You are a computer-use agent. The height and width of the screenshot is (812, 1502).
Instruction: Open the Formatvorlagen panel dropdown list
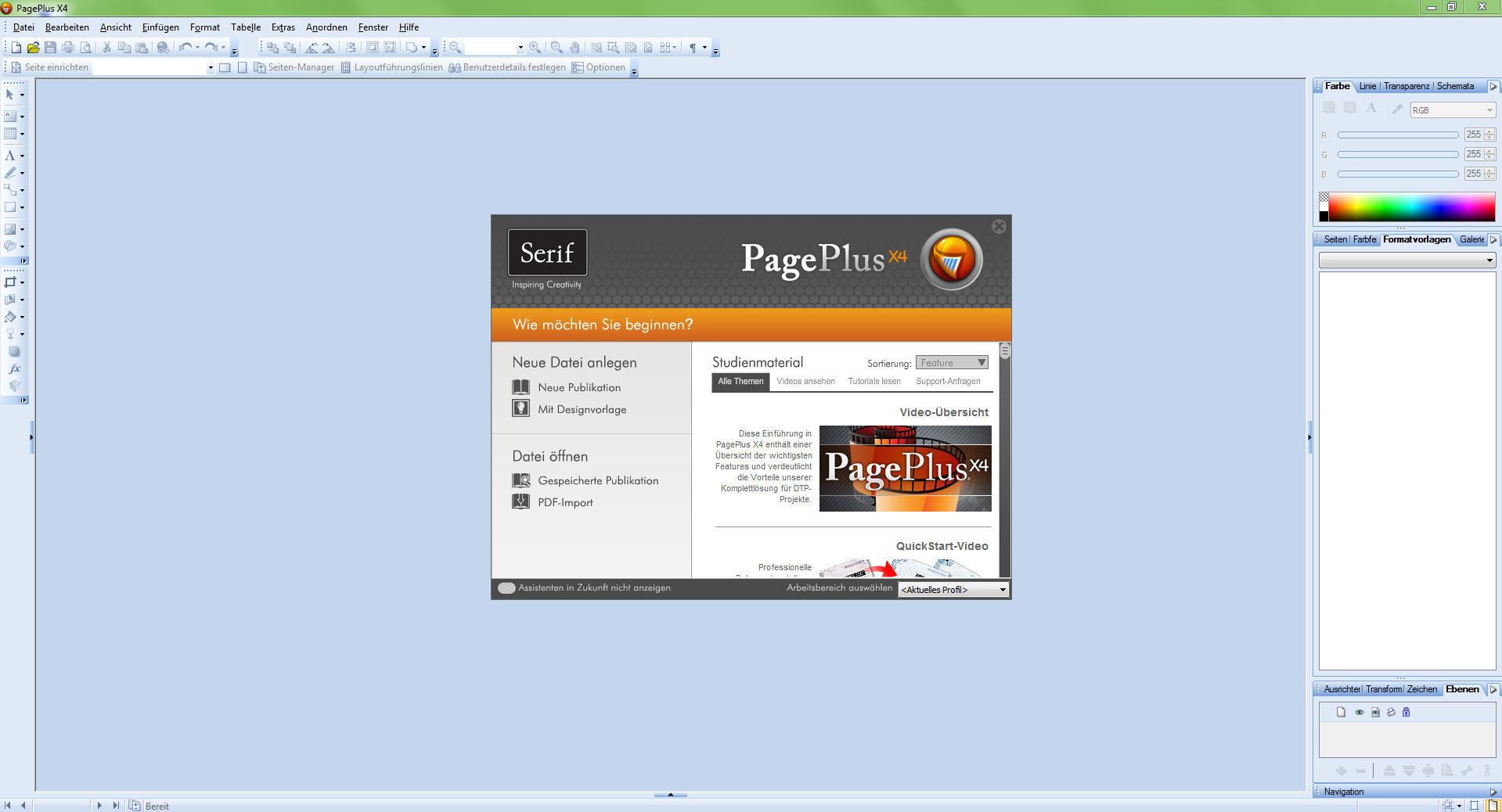1407,260
